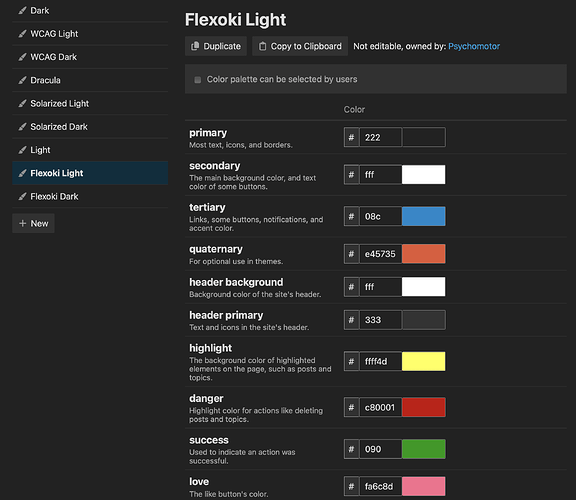Click the love hex field fa6c8d
This screenshot has width=576, height=500.
coord(381,486)
